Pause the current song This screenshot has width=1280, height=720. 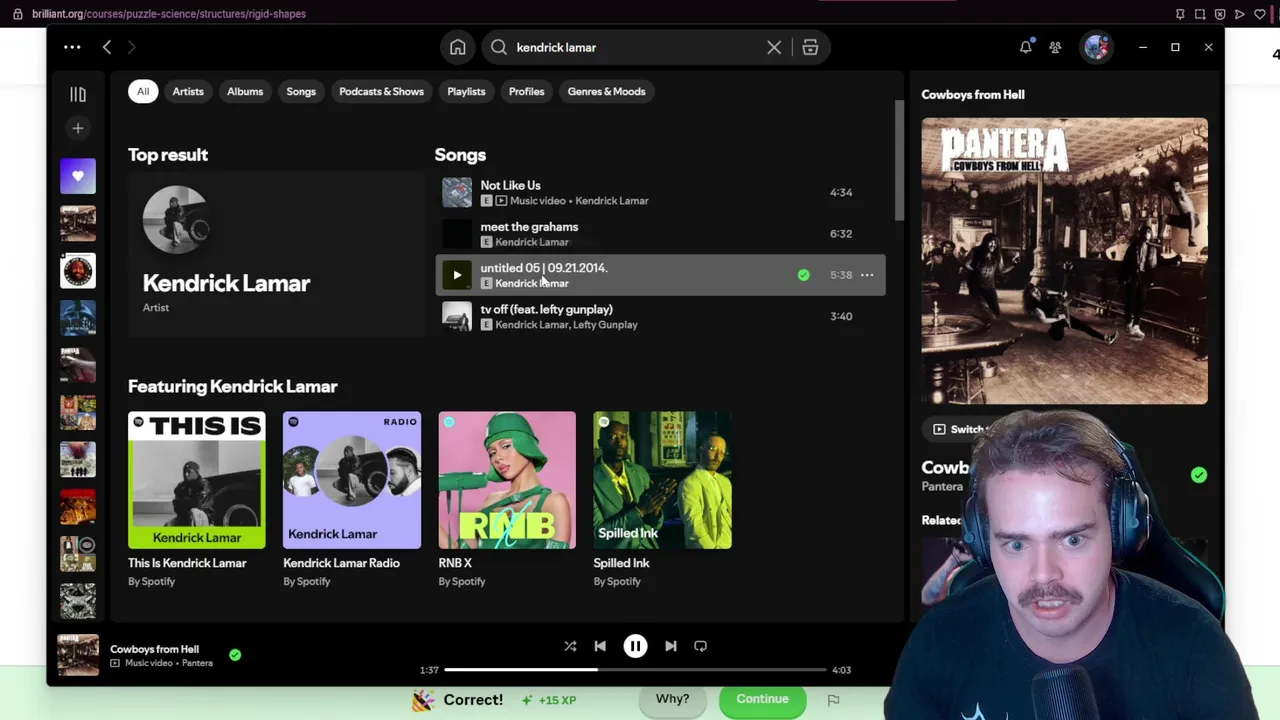point(635,646)
